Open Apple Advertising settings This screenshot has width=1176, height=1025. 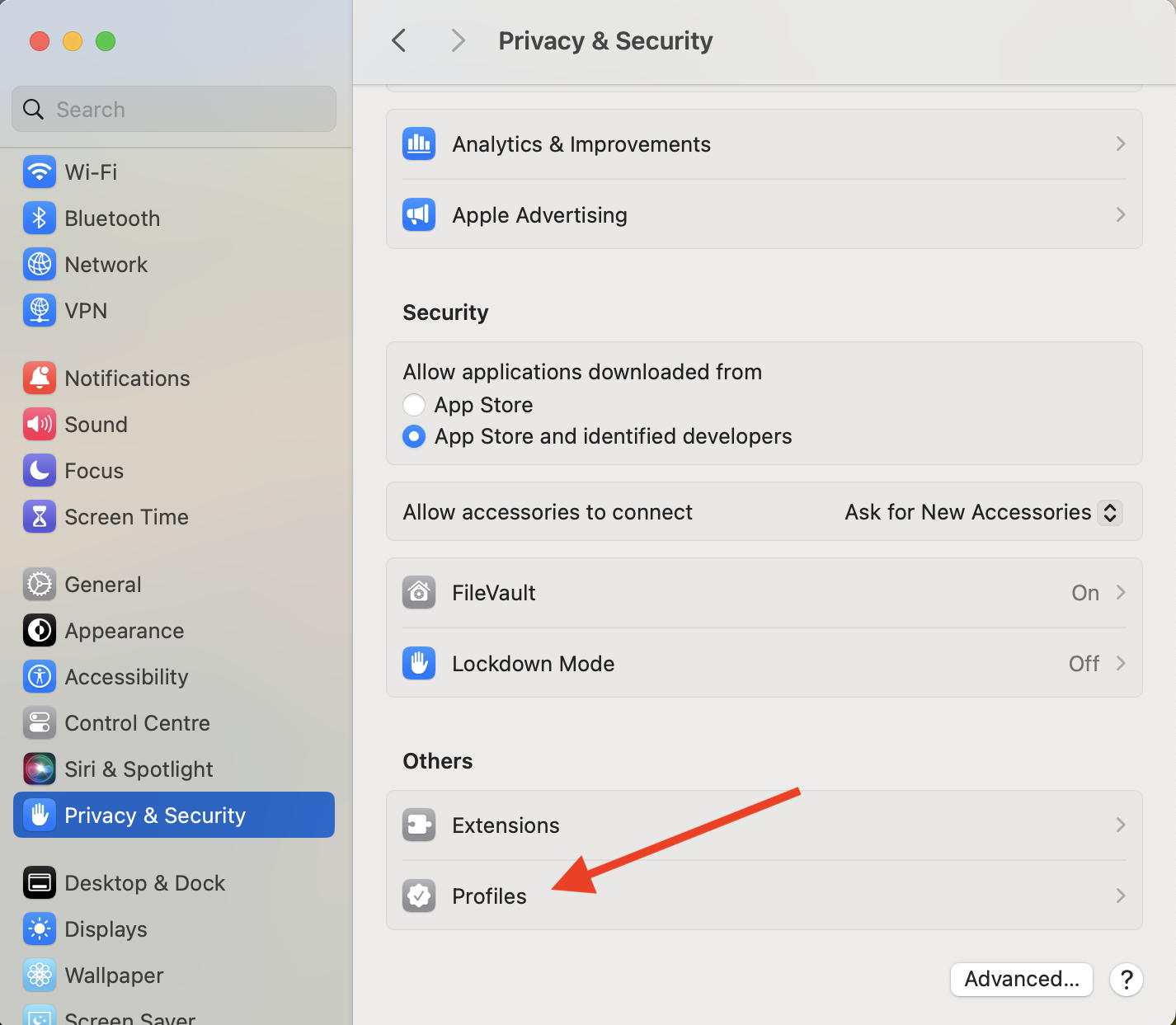click(x=539, y=214)
